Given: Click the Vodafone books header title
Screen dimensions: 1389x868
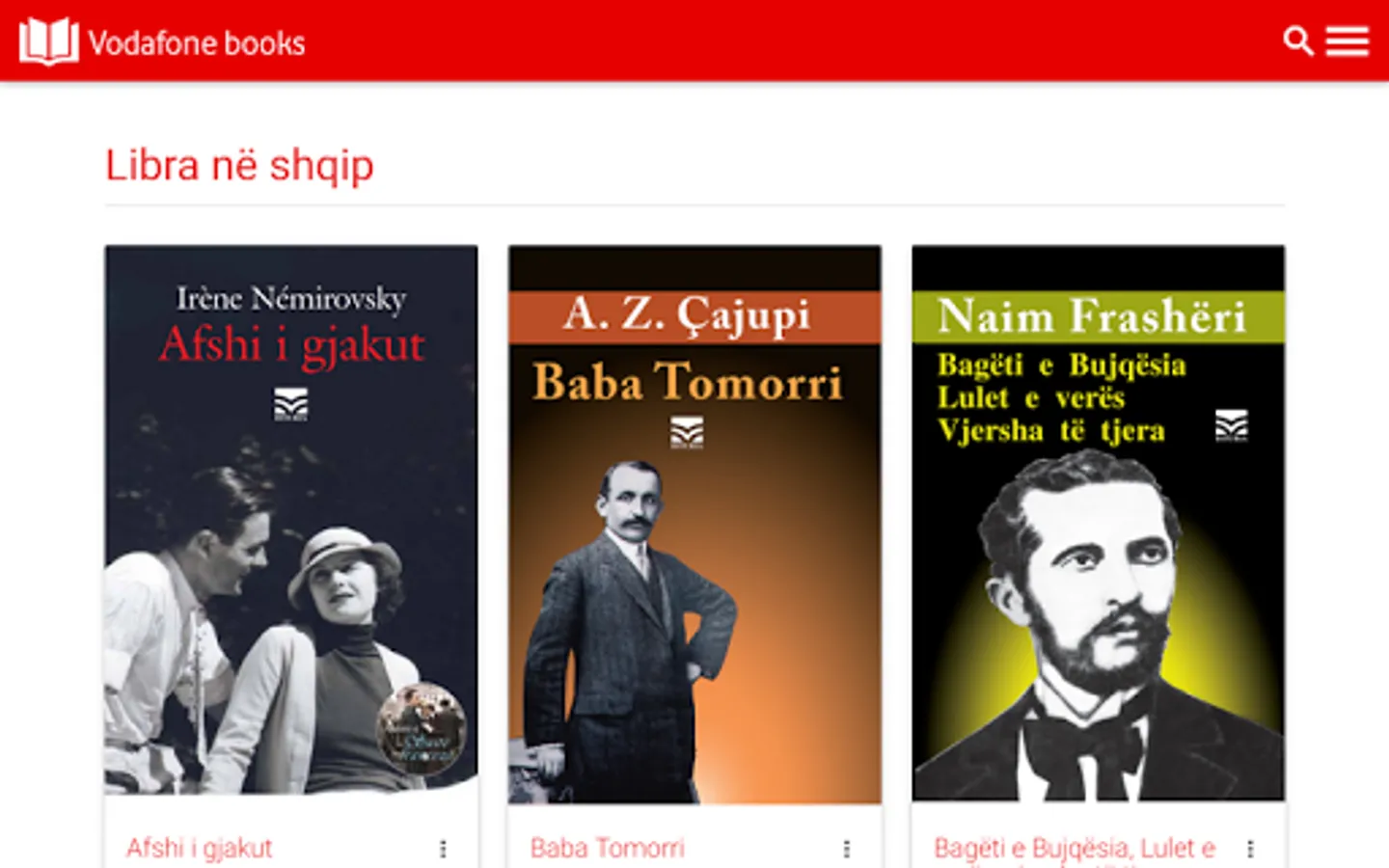Looking at the screenshot, I should [197, 42].
